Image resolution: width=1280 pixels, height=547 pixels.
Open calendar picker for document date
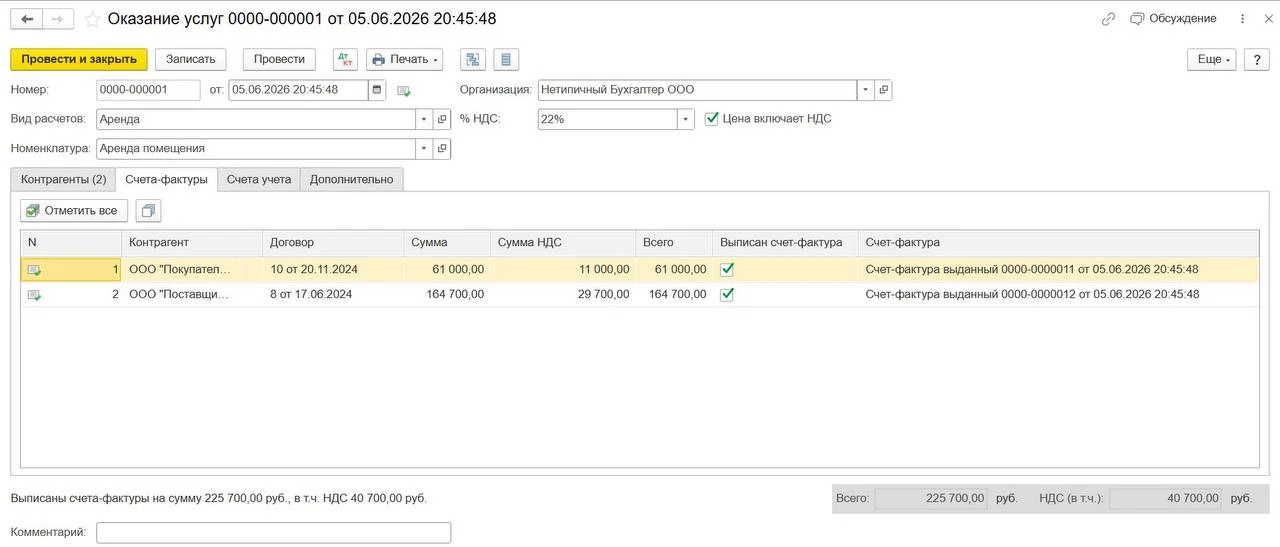377,90
